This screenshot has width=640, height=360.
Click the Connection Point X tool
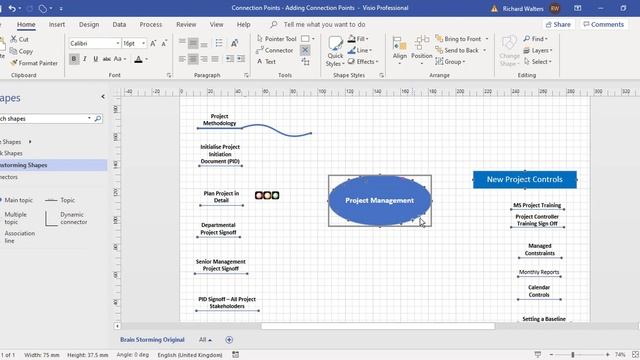[305, 50]
